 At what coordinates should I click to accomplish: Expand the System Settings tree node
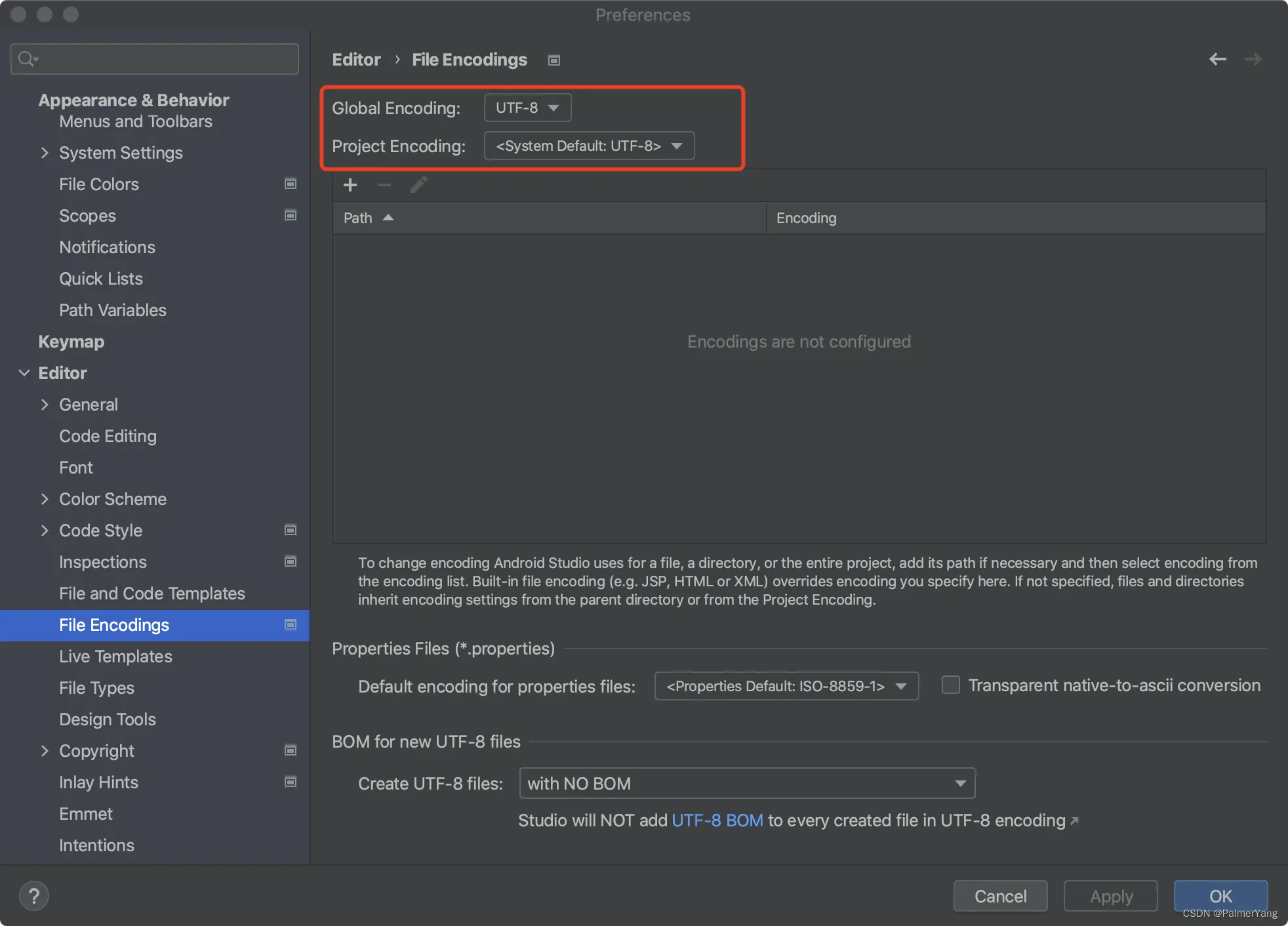[x=45, y=153]
